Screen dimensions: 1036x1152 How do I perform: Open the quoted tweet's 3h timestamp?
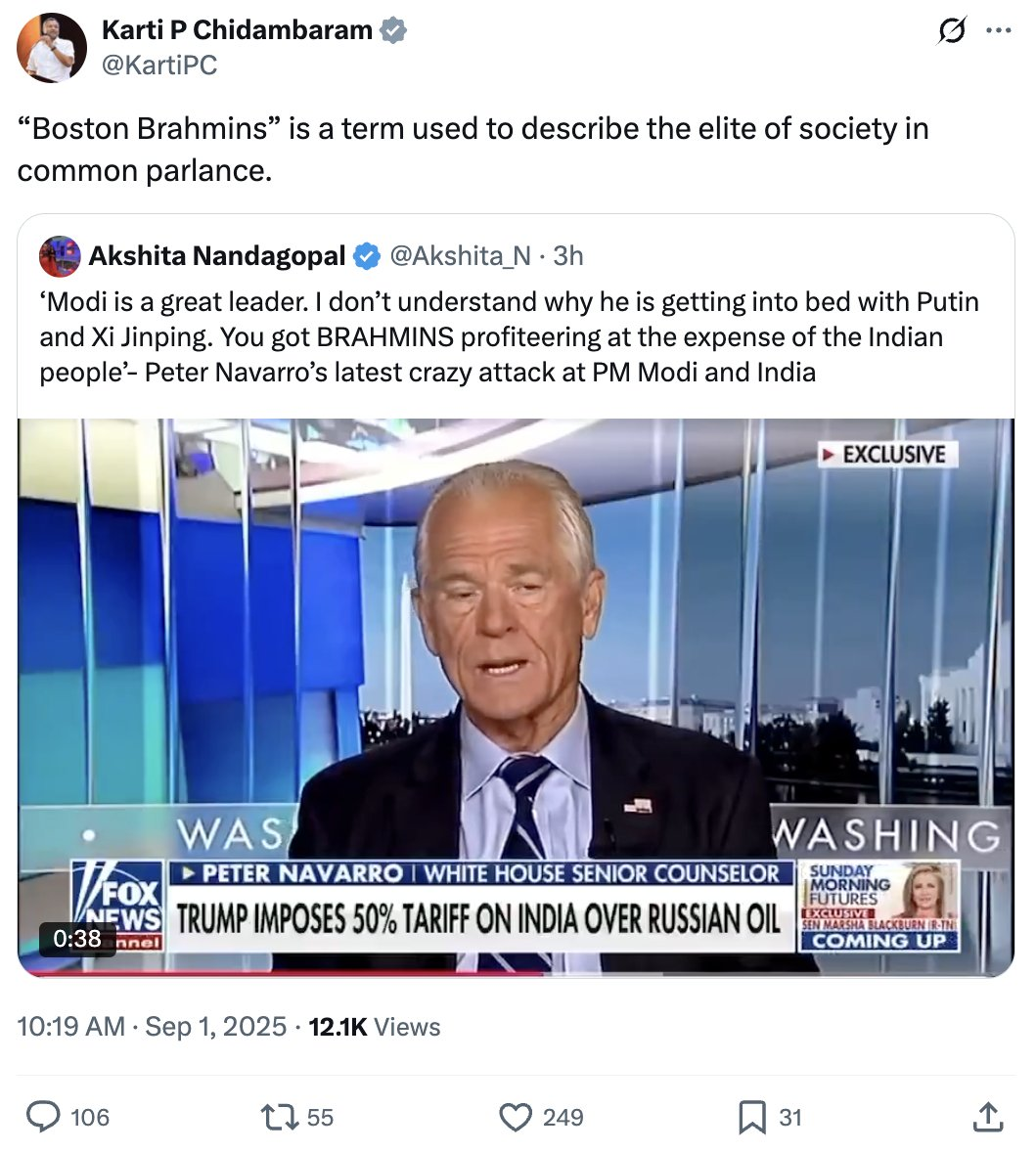click(x=568, y=255)
